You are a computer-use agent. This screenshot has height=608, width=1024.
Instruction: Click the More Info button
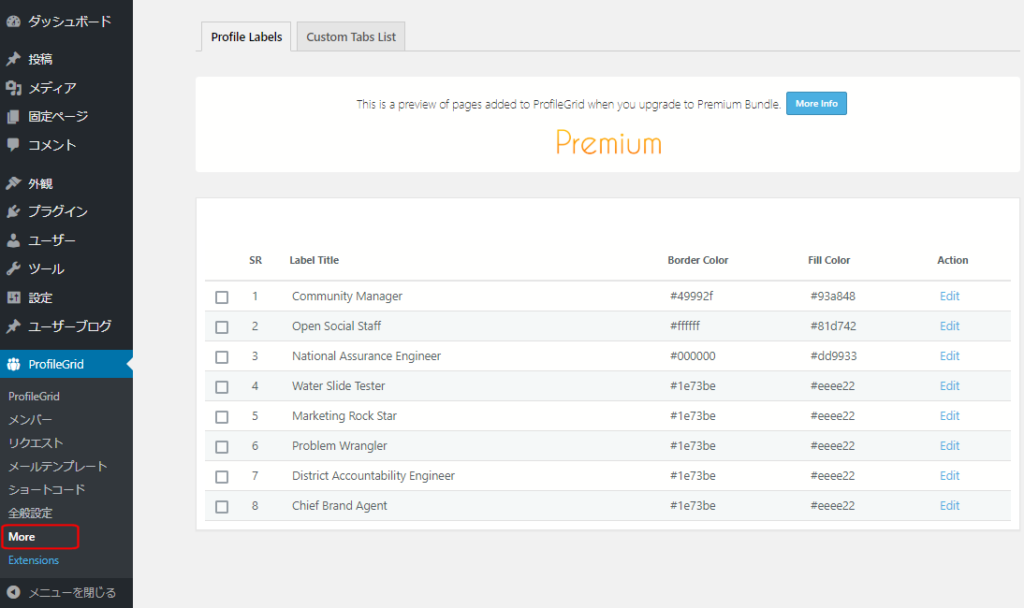[816, 104]
